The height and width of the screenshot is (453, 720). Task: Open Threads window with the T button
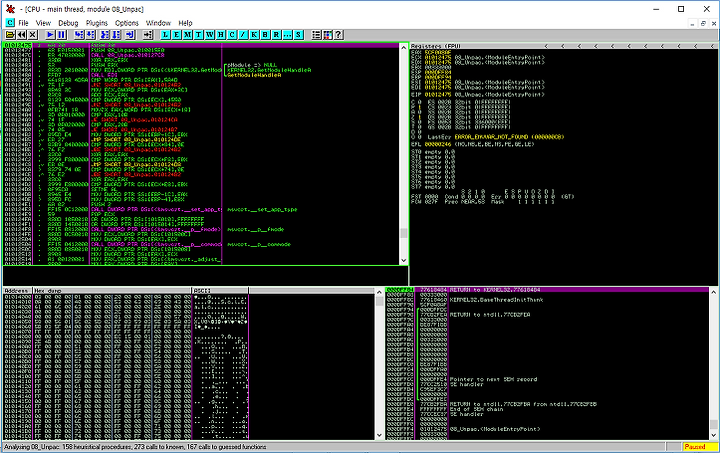[x=198, y=35]
